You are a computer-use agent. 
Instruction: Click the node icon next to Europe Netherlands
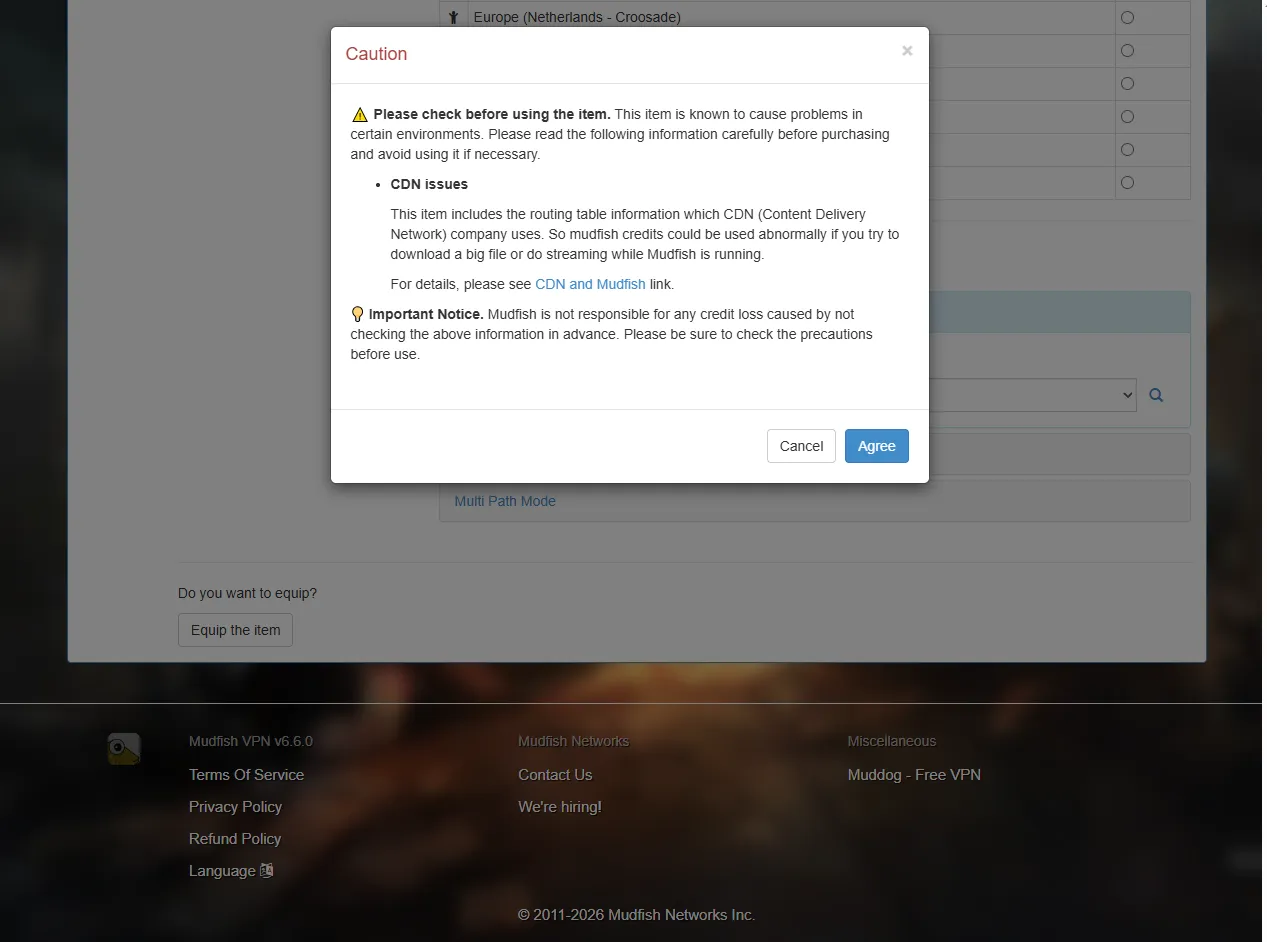click(x=454, y=17)
